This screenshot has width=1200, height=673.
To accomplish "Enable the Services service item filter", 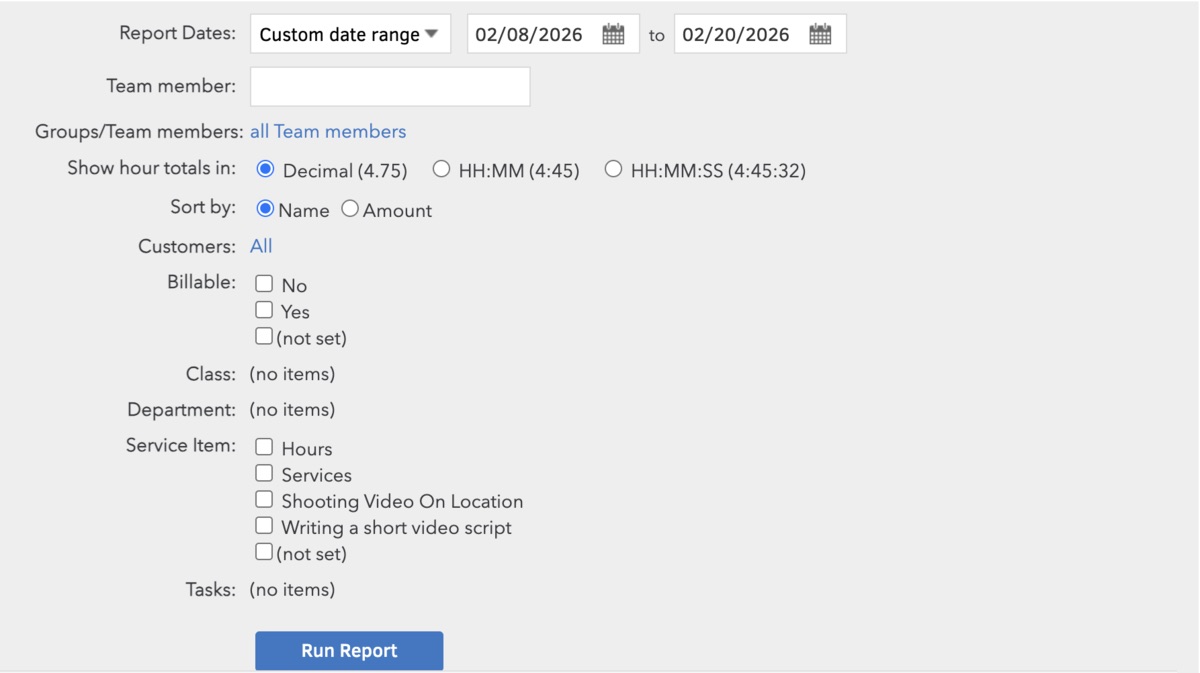I will pyautogui.click(x=264, y=473).
